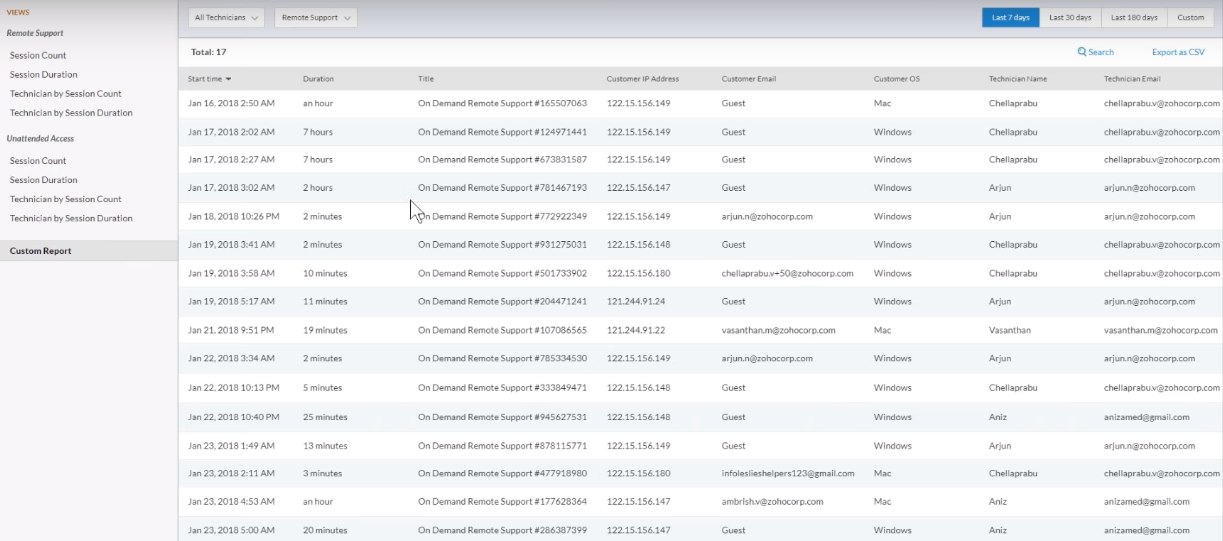The height and width of the screenshot is (541, 1223).
Task: Select the Last 30 days range
Action: click(1070, 18)
